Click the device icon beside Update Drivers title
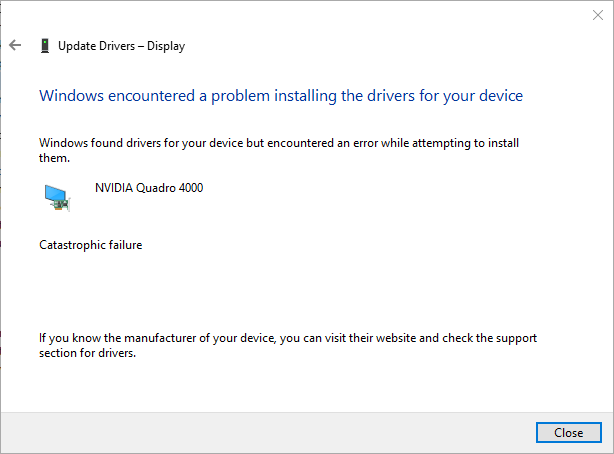The image size is (614, 454). click(x=44, y=45)
